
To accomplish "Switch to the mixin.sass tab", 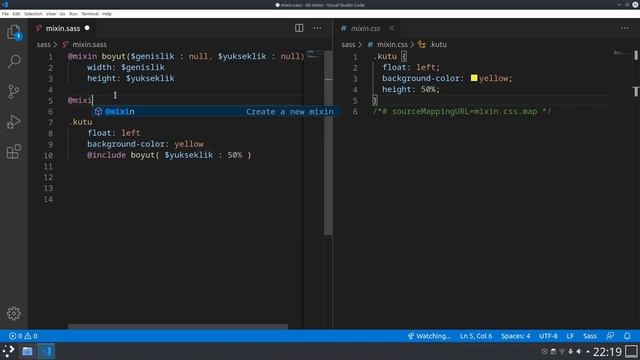I will (62, 28).
